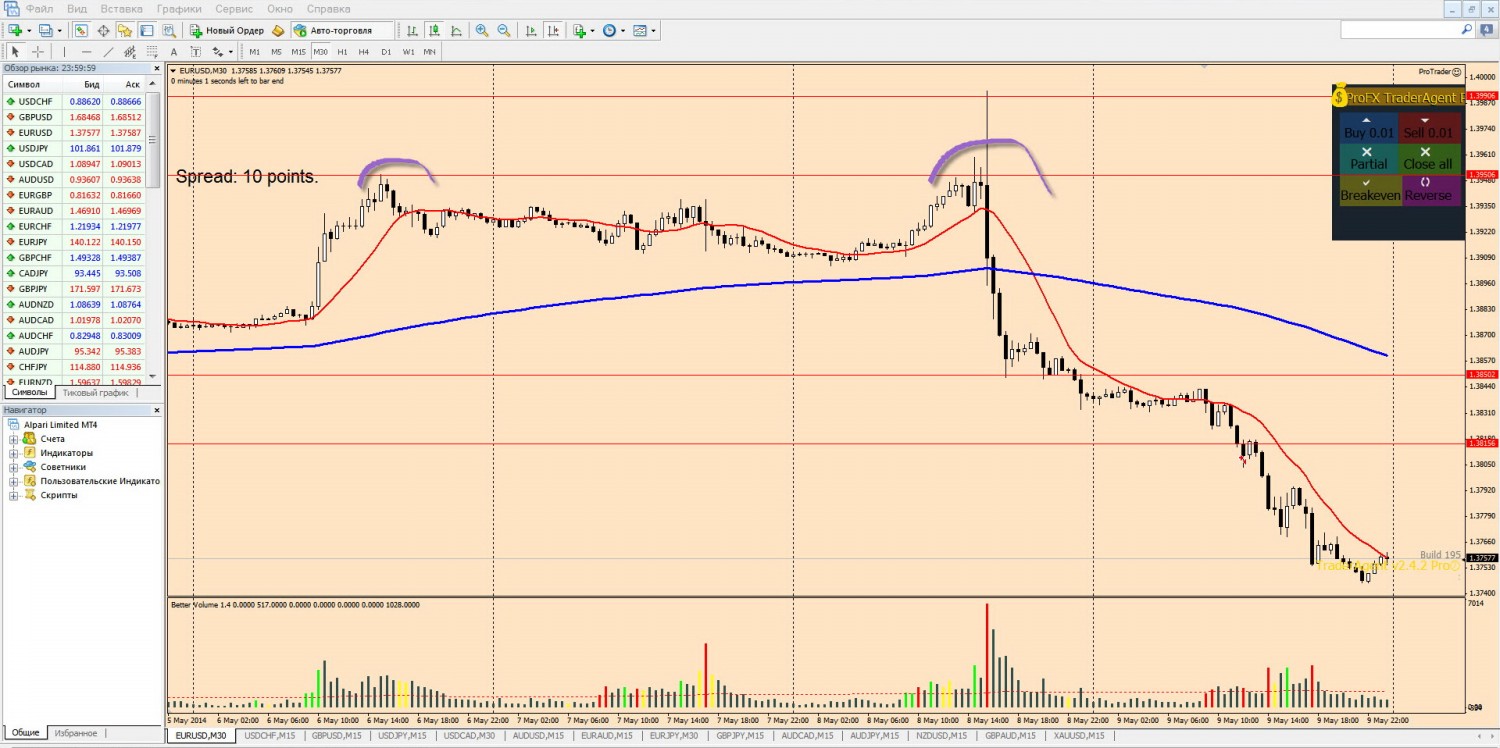Select the text label tool
Image resolution: width=1500 pixels, height=748 pixels.
tap(196, 52)
